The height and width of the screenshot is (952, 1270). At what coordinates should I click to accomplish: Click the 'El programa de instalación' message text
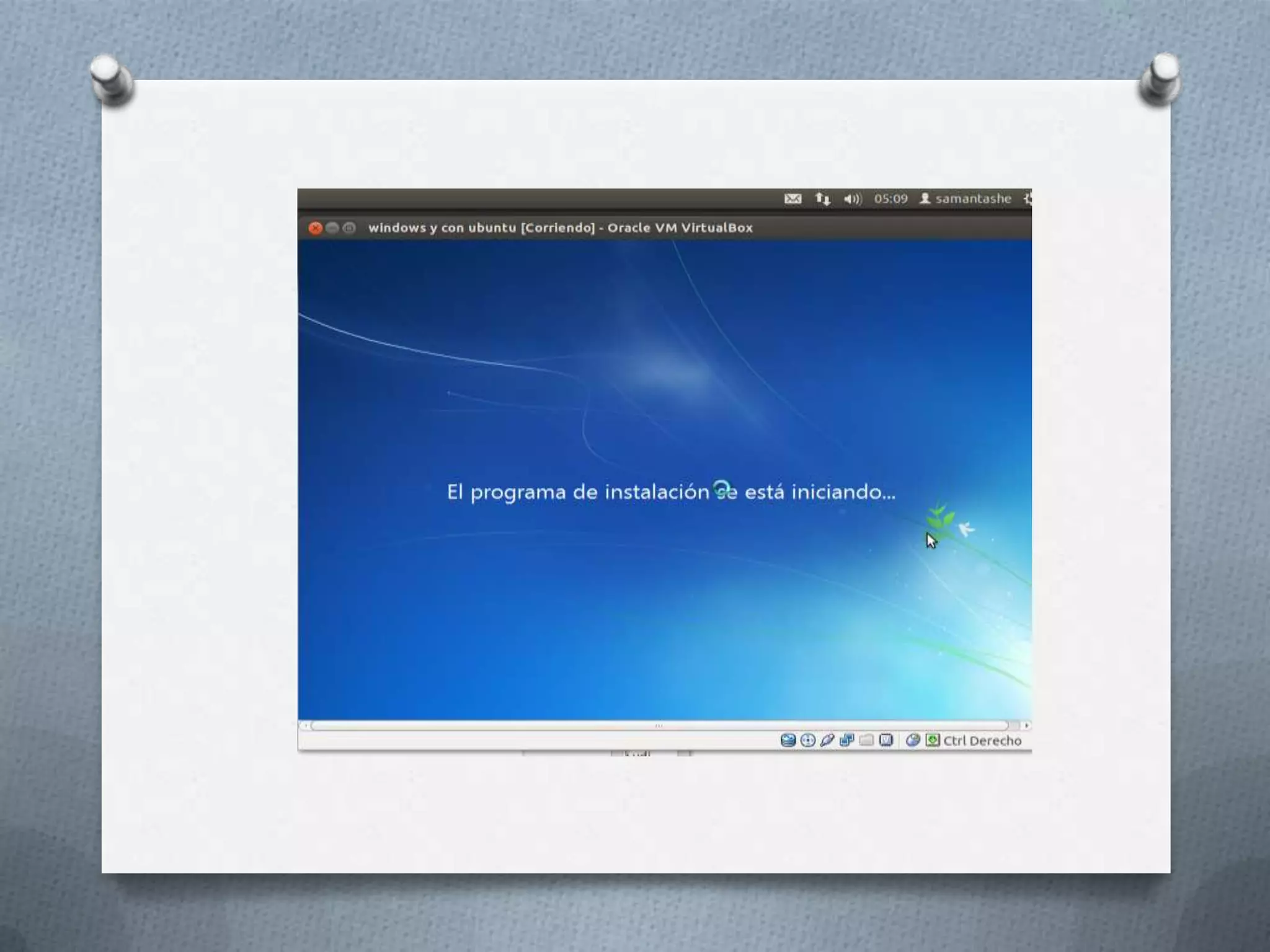671,492
